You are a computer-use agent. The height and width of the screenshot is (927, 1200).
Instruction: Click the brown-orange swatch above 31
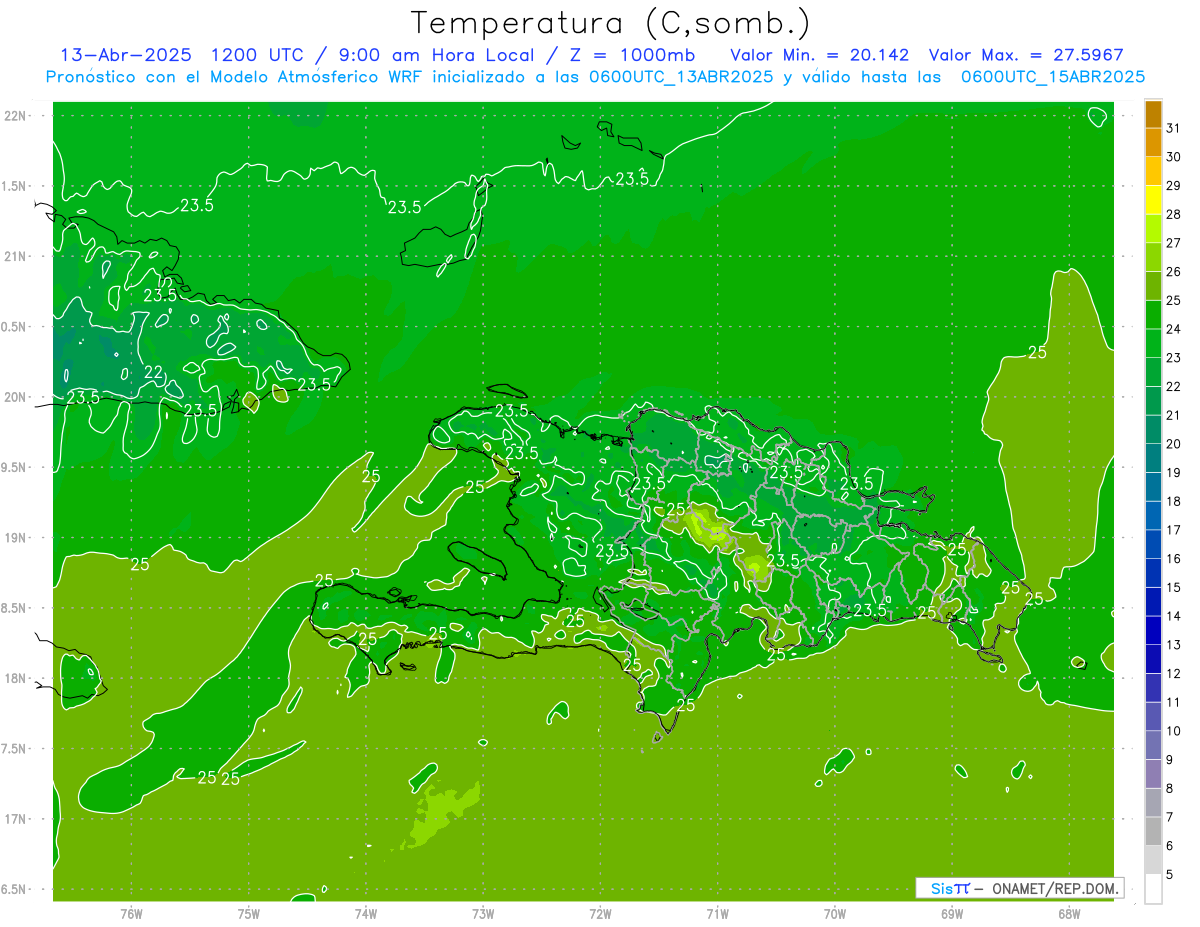[x=1153, y=114]
